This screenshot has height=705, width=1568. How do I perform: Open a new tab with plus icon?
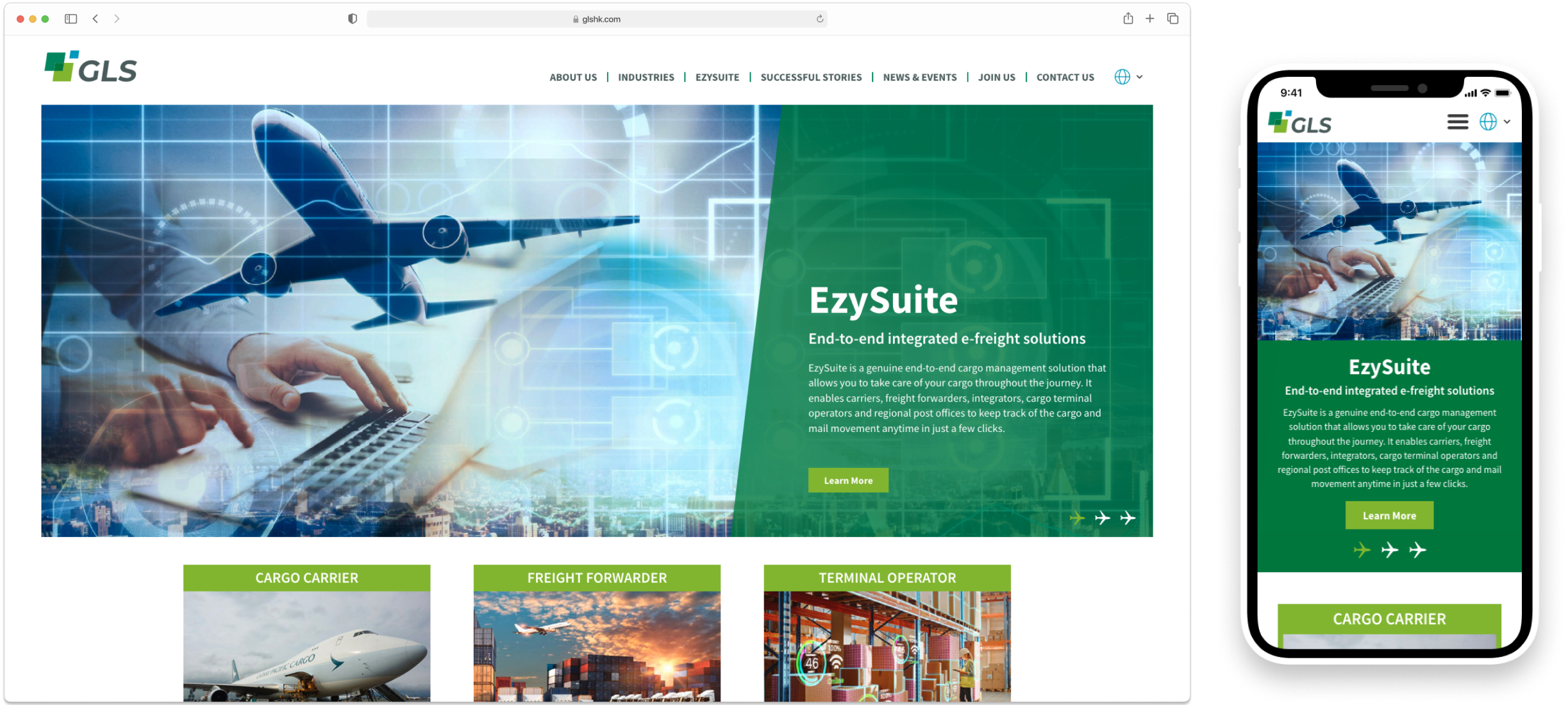pos(1149,19)
